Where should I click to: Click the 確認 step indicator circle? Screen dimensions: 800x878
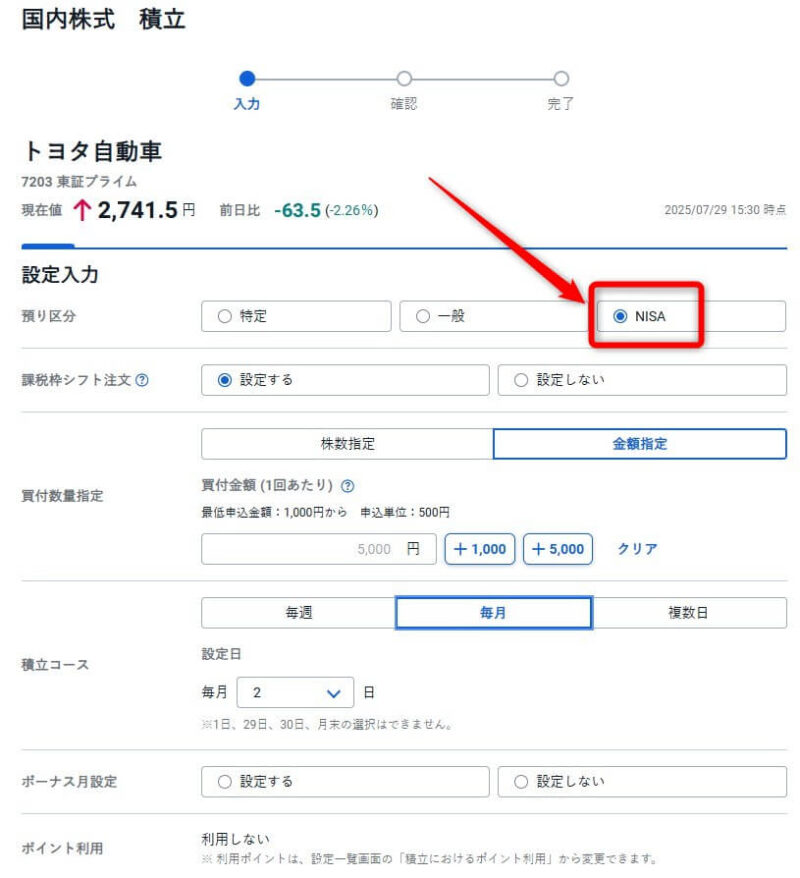[404, 78]
